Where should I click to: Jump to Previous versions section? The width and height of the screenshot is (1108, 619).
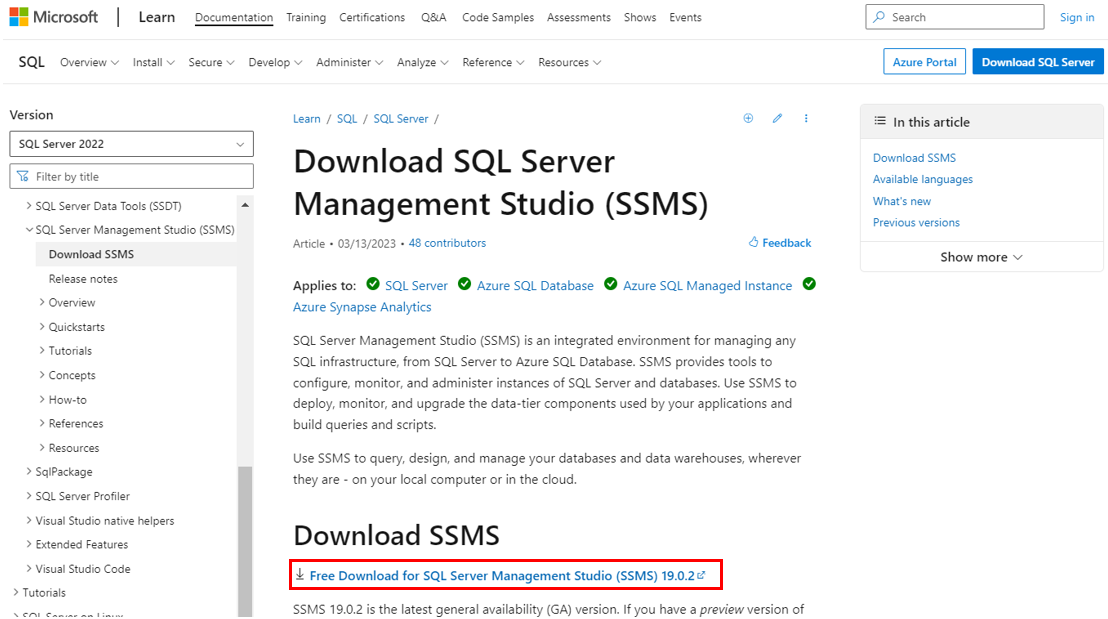(x=916, y=223)
